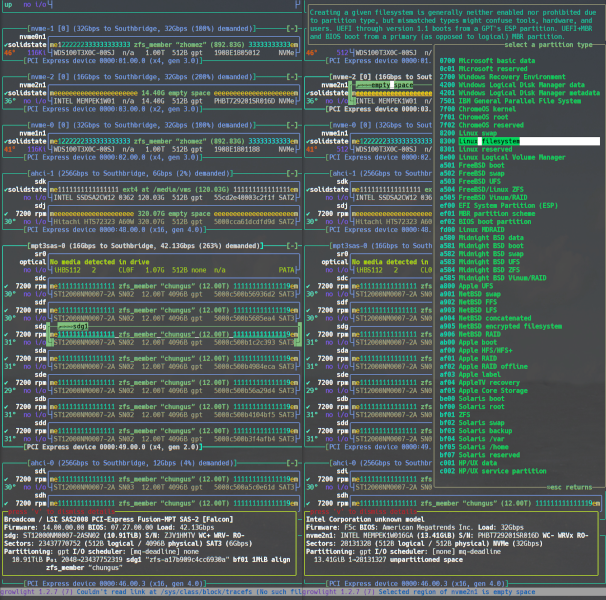Select 0700 Microsoft basic data partition type
Screen dimensions: 606x600
point(487,61)
